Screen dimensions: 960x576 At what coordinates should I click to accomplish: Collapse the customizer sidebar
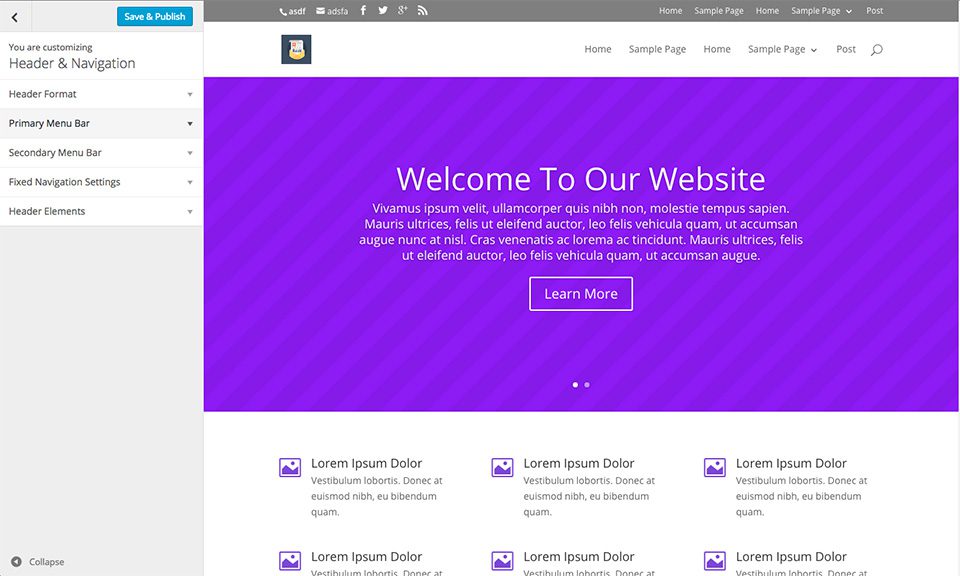tap(36, 562)
